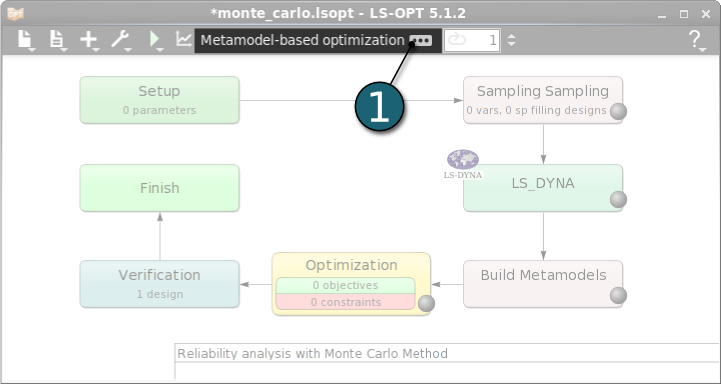Image resolution: width=721 pixels, height=384 pixels.
Task: Open the document file toolbar icon
Action: [57, 40]
